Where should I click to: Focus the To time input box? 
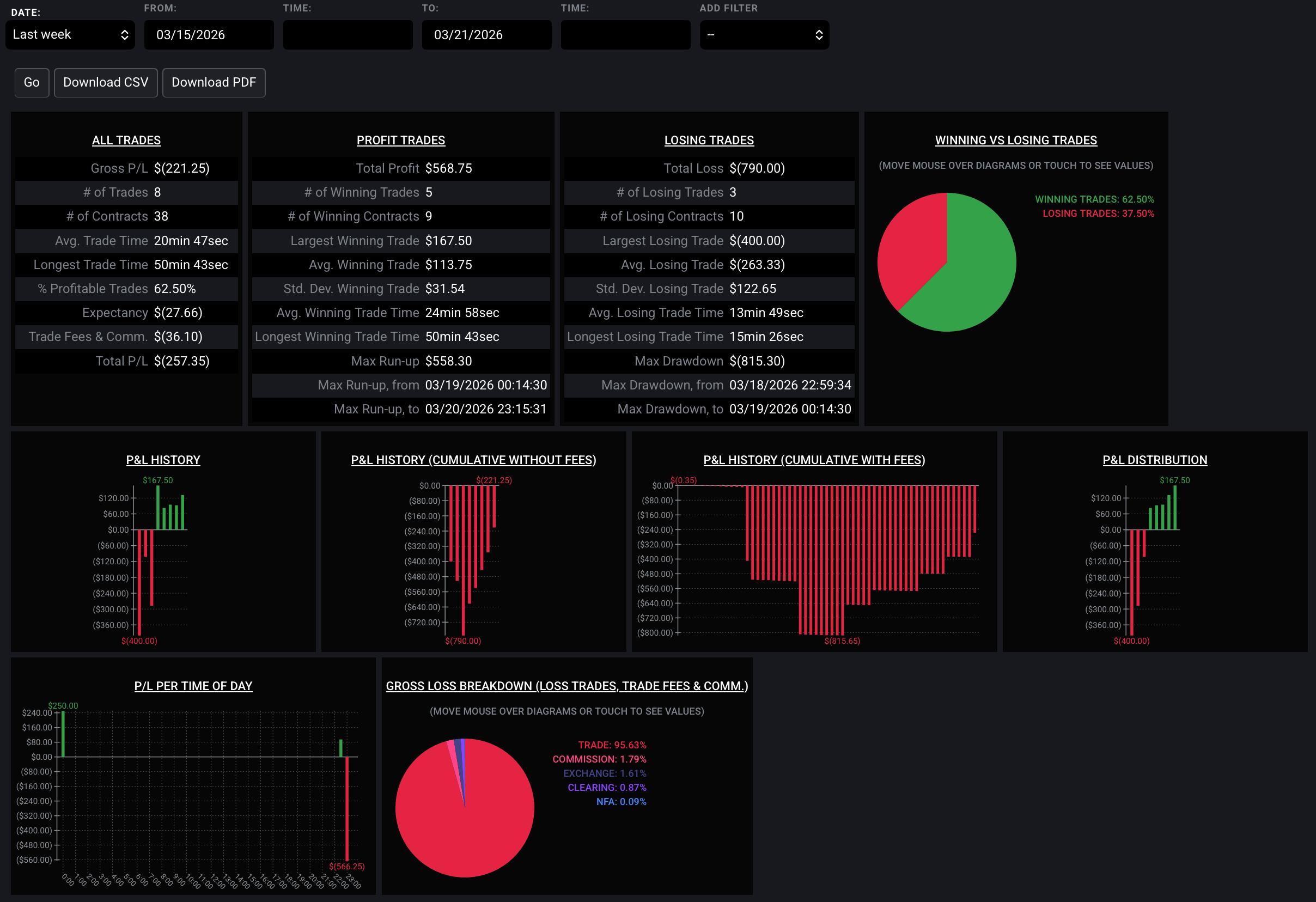[x=625, y=35]
